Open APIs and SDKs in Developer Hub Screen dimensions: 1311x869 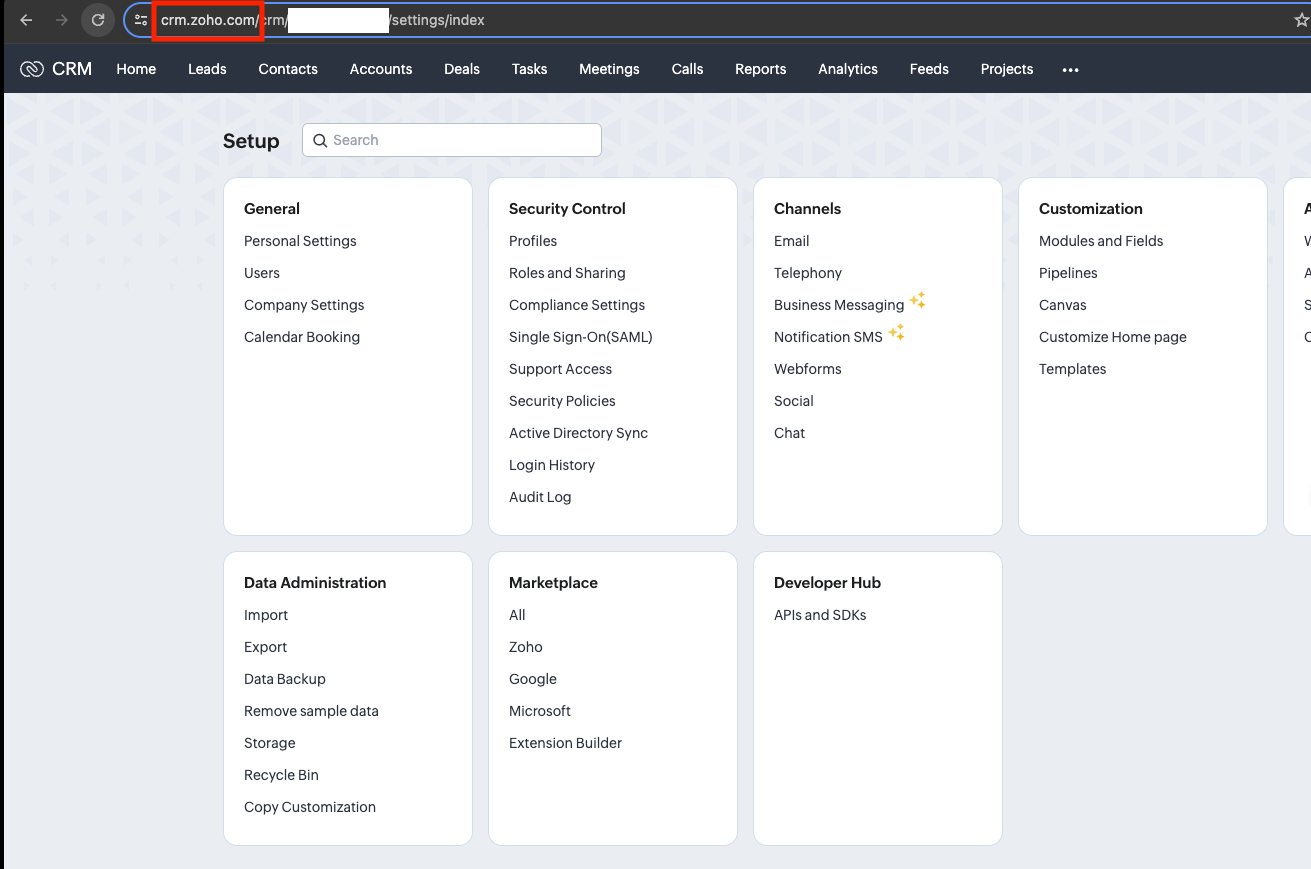coord(820,615)
